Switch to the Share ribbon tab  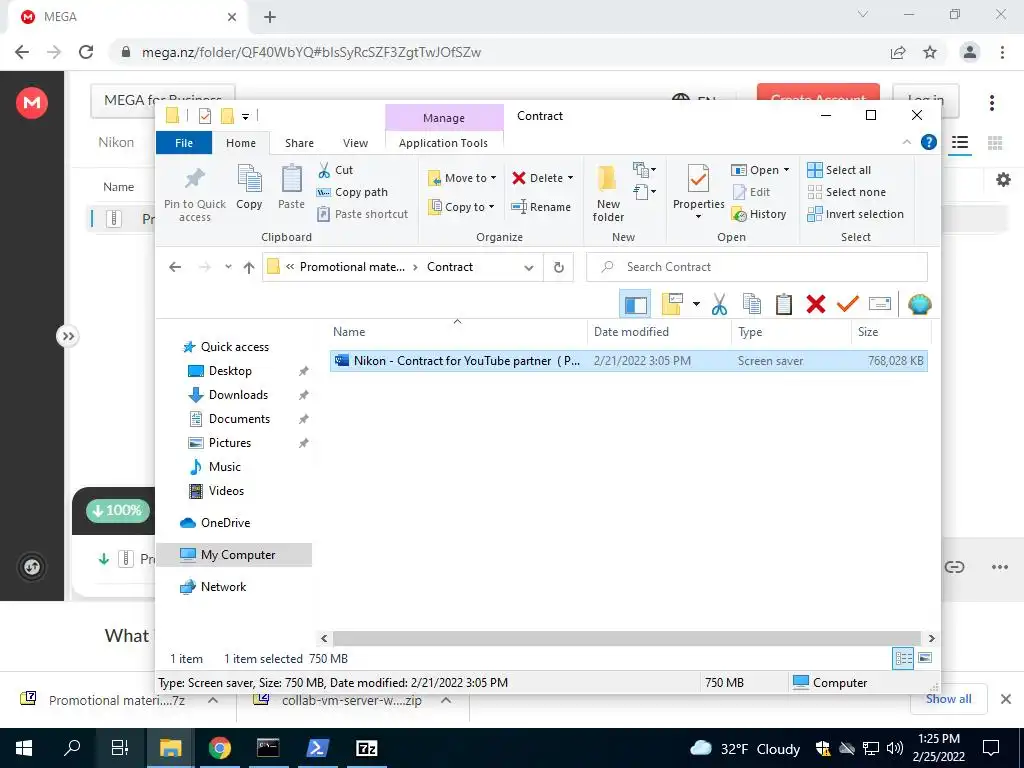tap(299, 143)
